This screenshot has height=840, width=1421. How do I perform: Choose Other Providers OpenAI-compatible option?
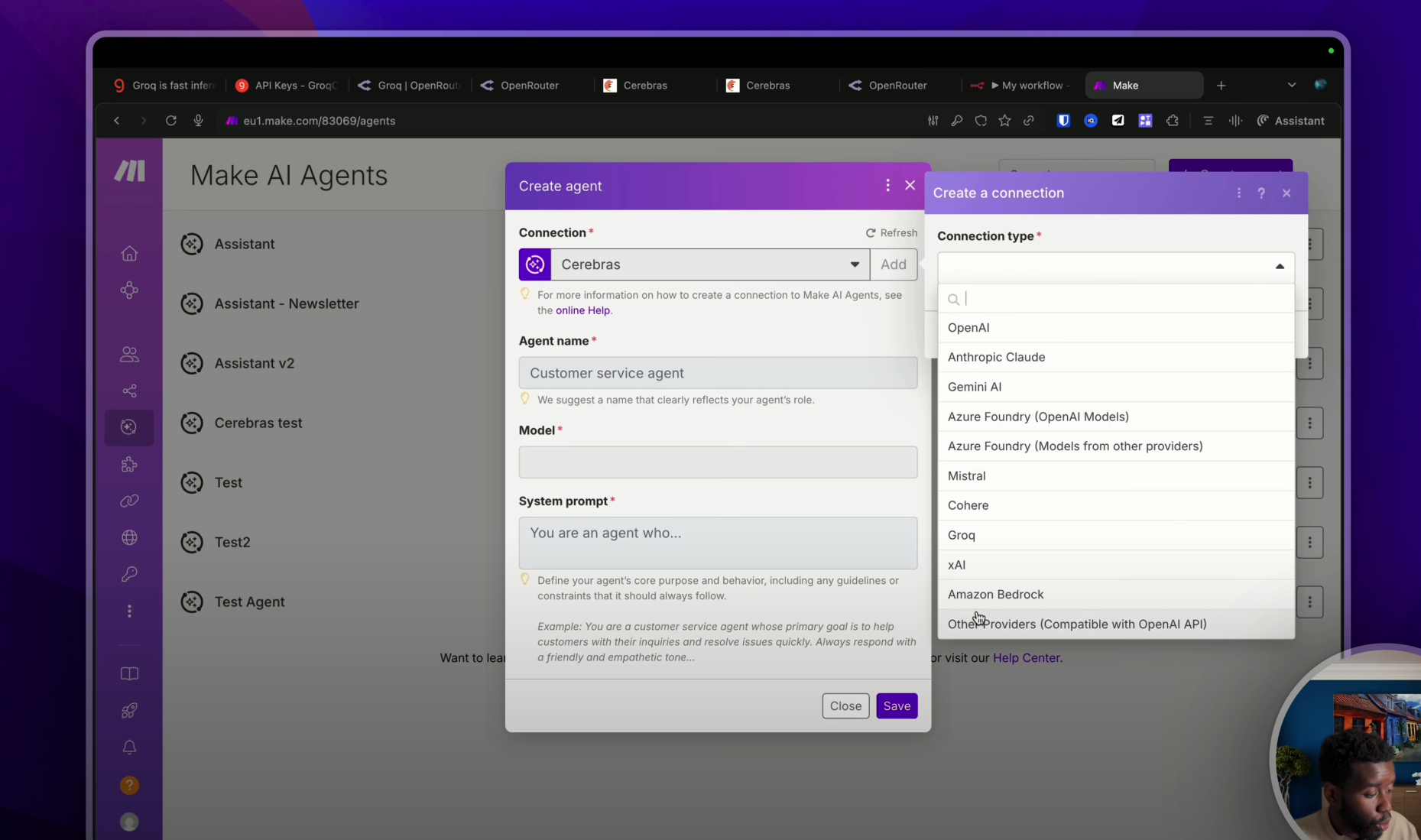[x=1116, y=624]
